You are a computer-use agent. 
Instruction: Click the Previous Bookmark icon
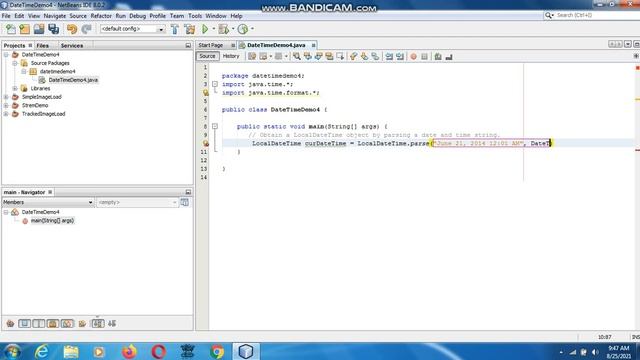[353, 57]
